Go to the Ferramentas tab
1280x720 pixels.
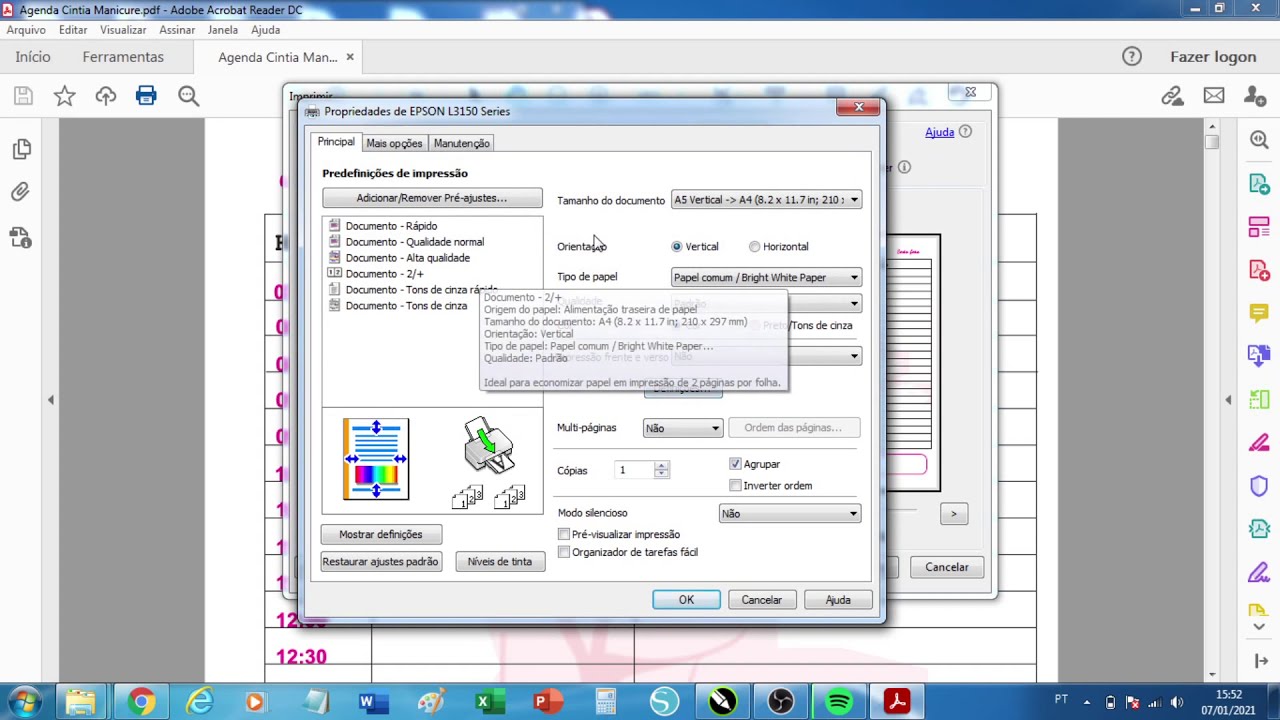click(123, 57)
